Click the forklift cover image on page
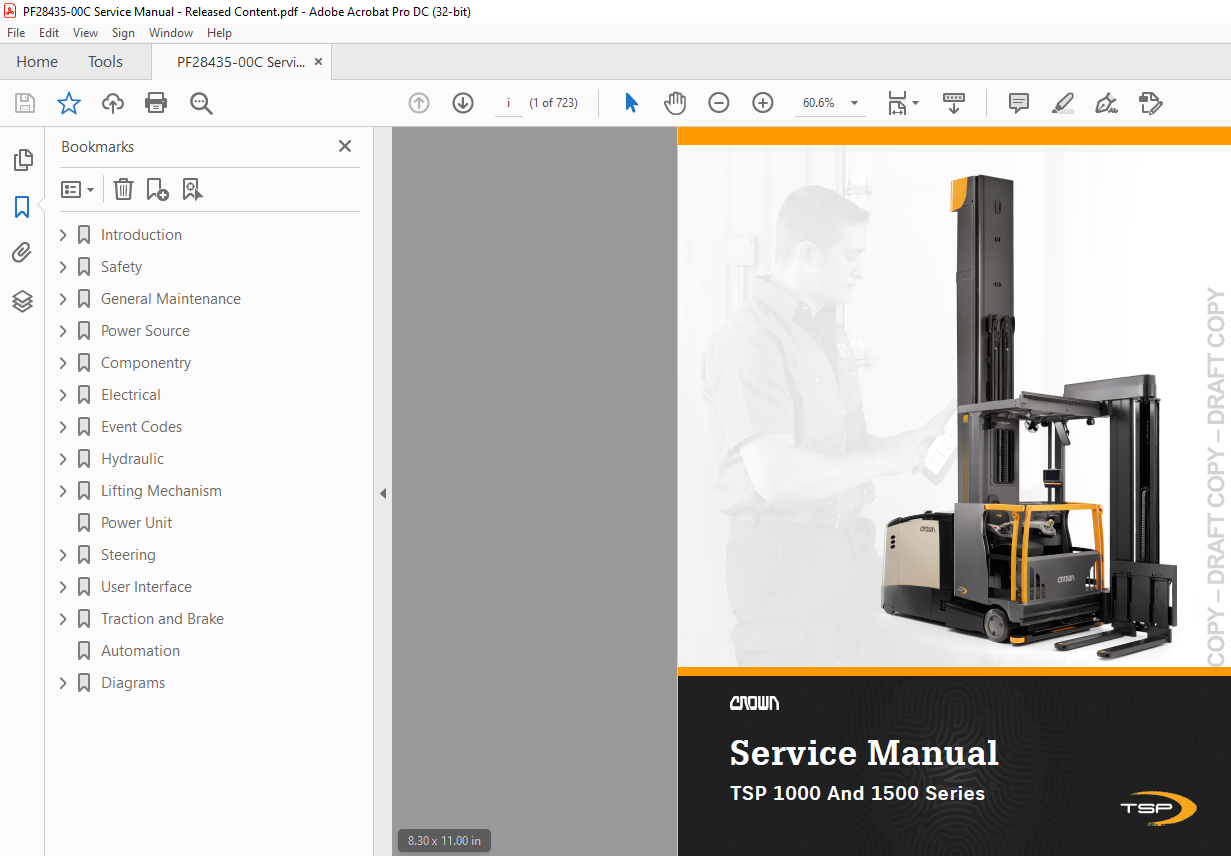Screen dimensions: 1231x856 pyautogui.click(x=1028, y=416)
